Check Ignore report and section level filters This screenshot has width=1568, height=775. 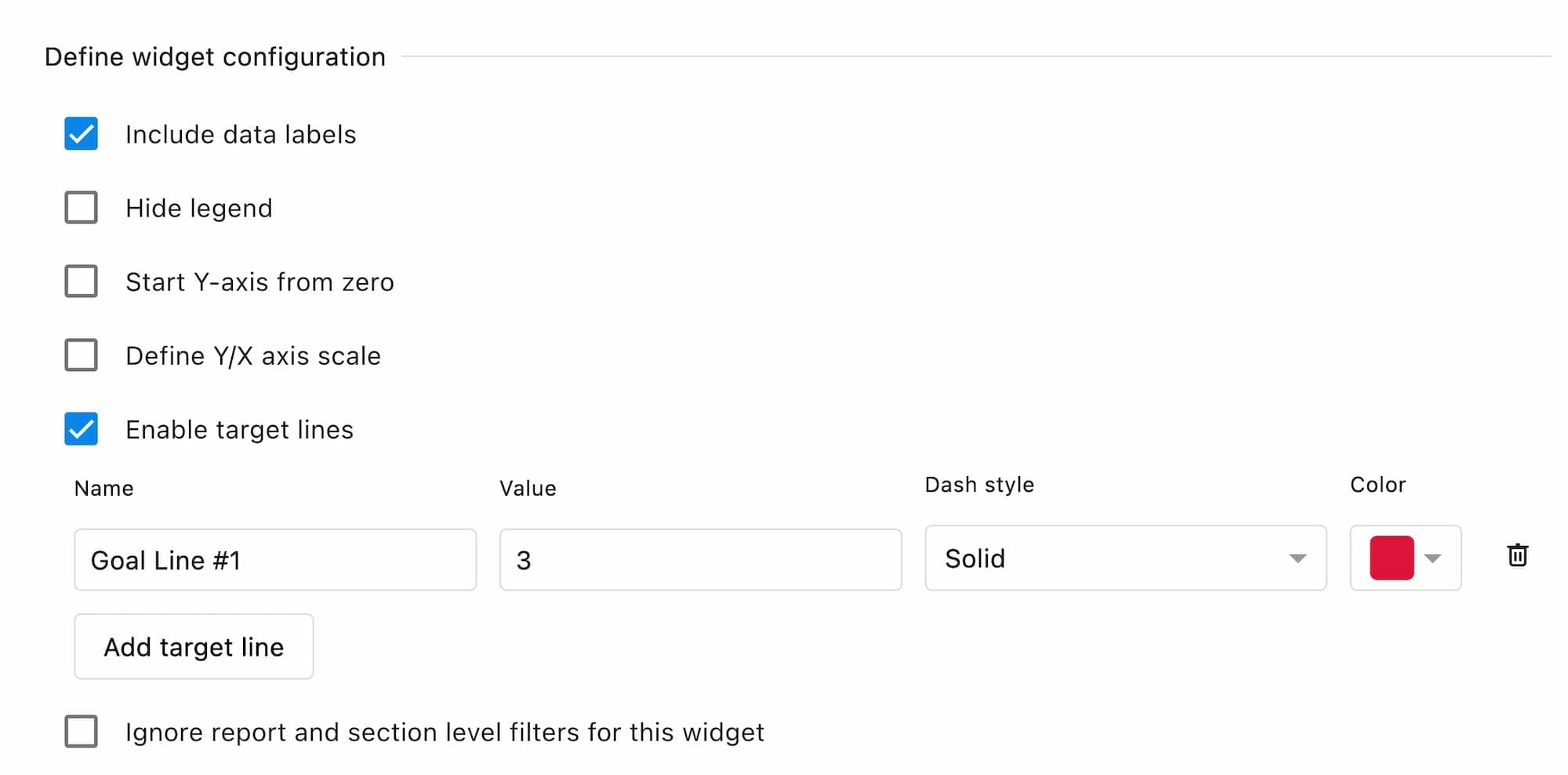pyautogui.click(x=81, y=732)
